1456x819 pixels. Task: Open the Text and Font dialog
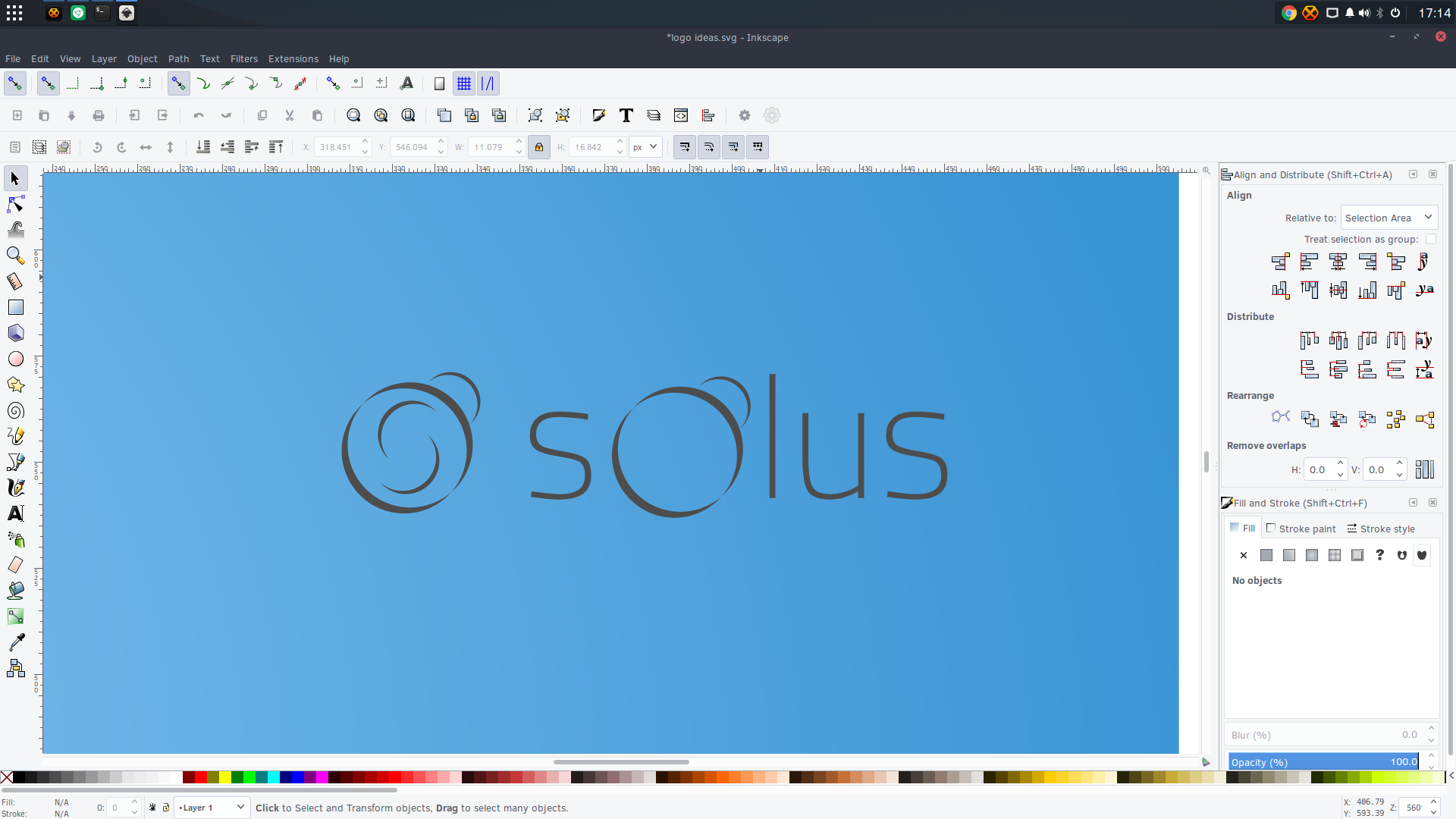tap(626, 115)
